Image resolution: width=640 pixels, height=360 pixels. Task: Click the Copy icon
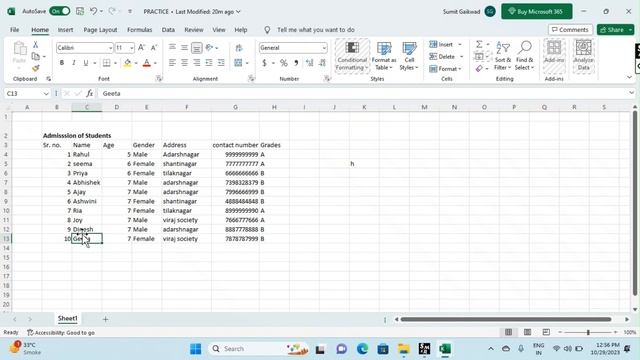point(36,56)
